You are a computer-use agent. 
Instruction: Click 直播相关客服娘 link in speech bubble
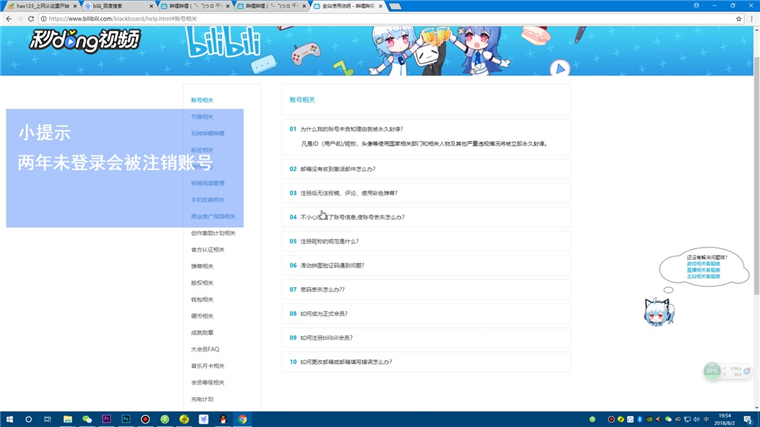(703, 270)
